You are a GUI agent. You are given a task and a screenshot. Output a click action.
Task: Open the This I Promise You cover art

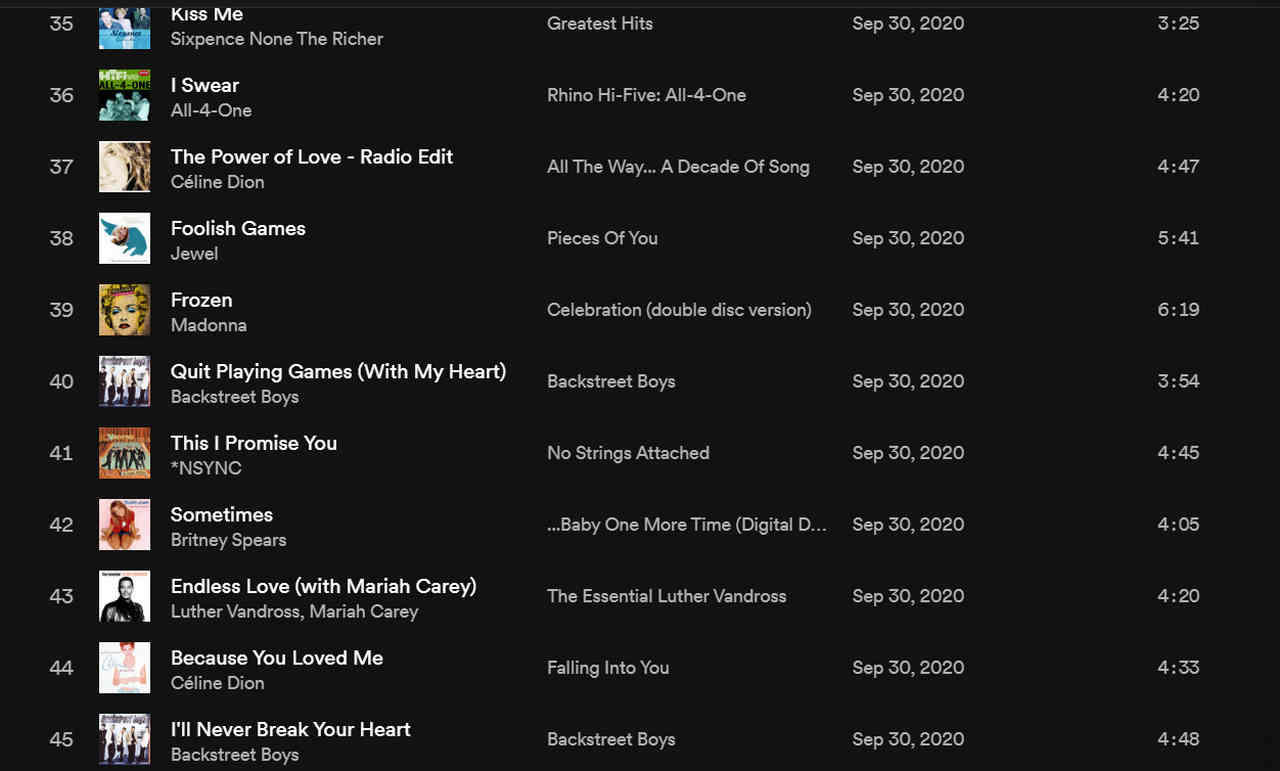124,453
